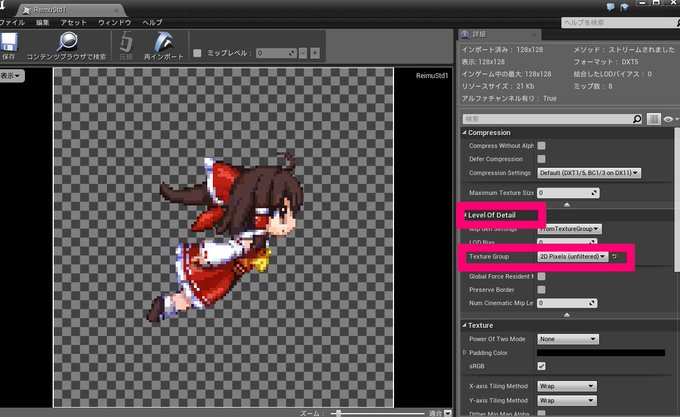The height and width of the screenshot is (417, 680).
Task: Click the mip level number field
Action: [276, 53]
